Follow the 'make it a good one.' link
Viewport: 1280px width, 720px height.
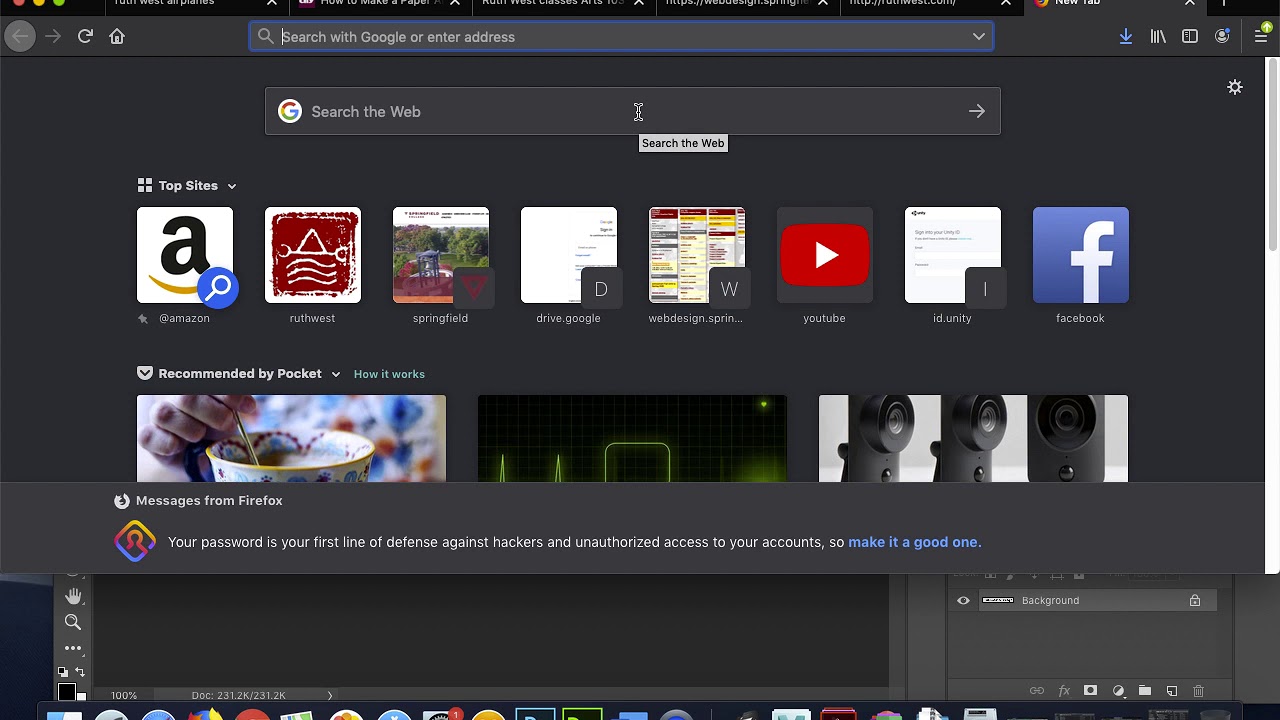point(915,542)
